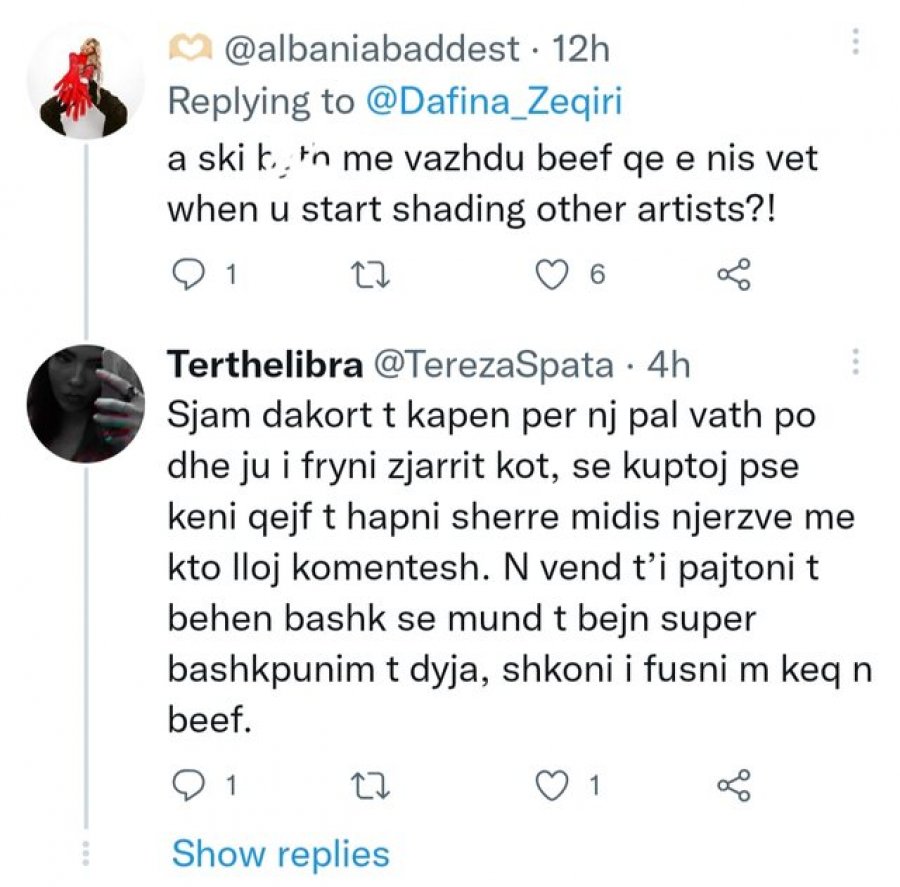The image size is (900, 887).
Task: Like the Terthelibra tweet
Action: [x=552, y=785]
